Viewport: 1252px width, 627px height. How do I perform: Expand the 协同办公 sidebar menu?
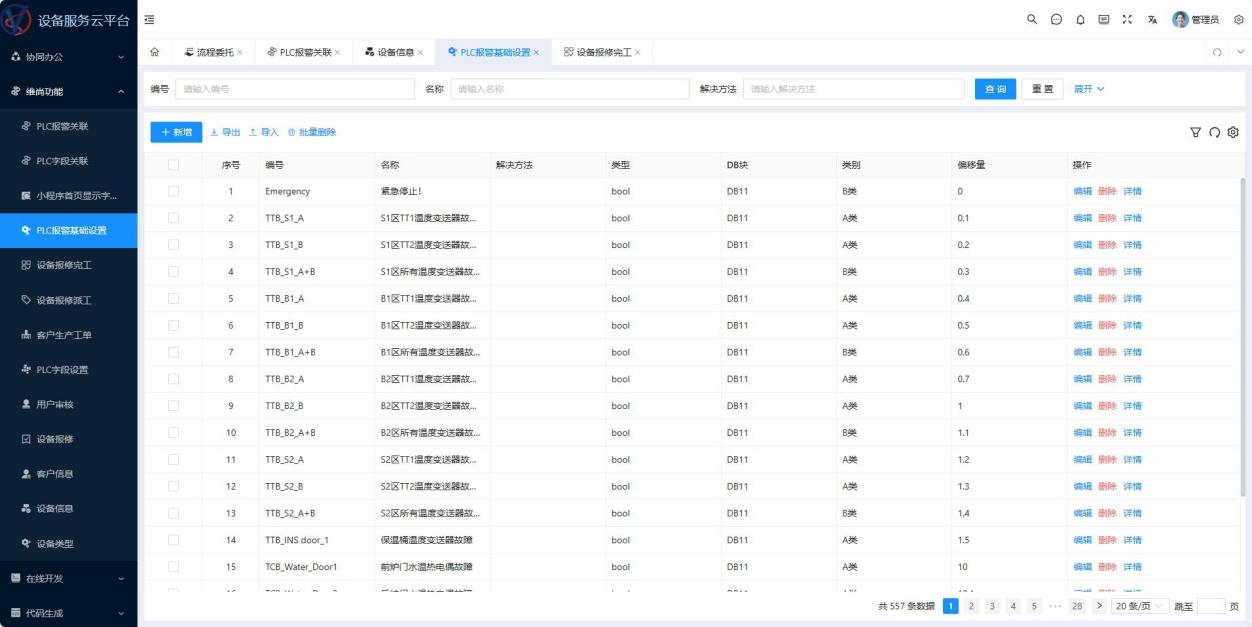68,57
